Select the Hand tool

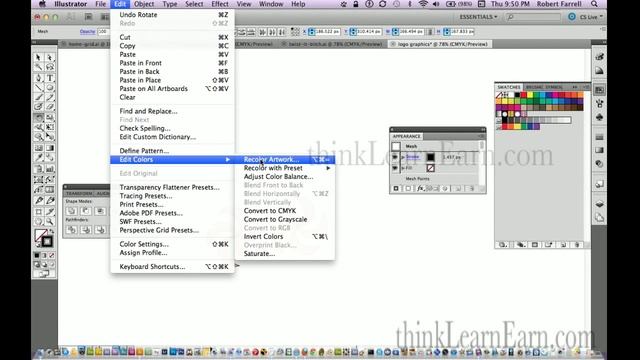coord(38,222)
